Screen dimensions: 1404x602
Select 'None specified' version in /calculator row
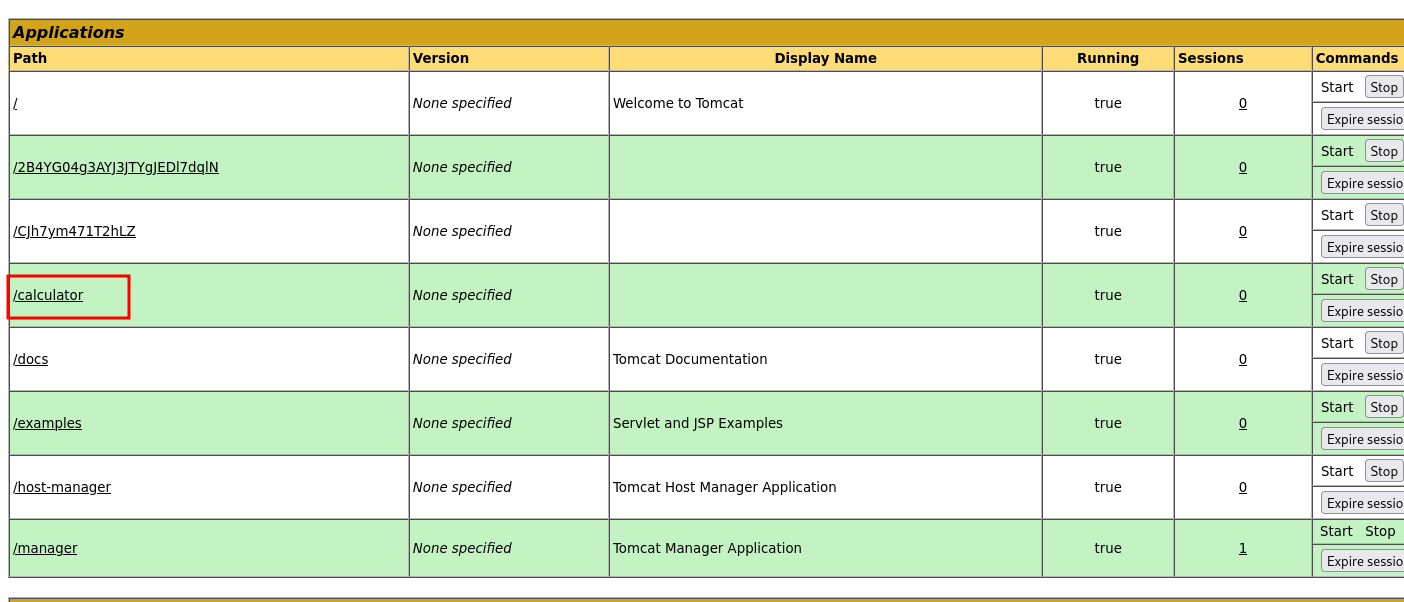tap(462, 295)
